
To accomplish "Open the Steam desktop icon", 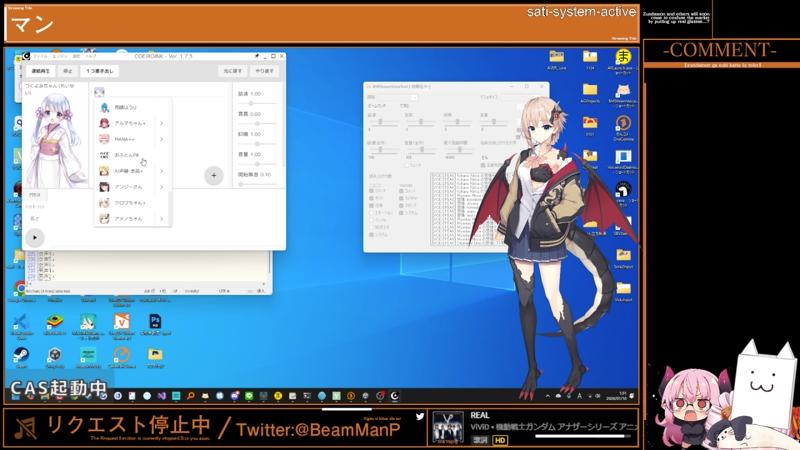I will pos(21,357).
